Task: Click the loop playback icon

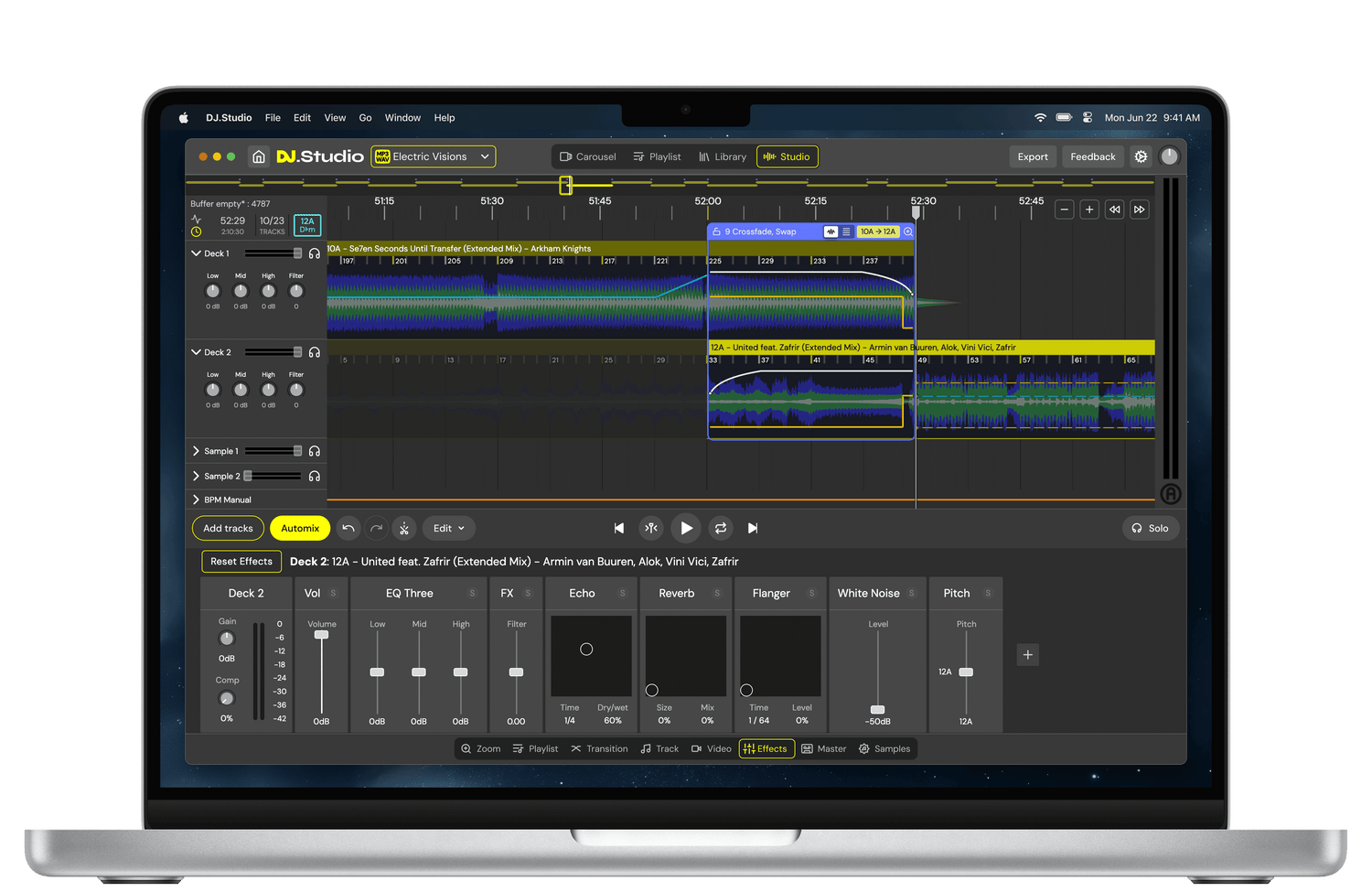Action: pos(721,528)
